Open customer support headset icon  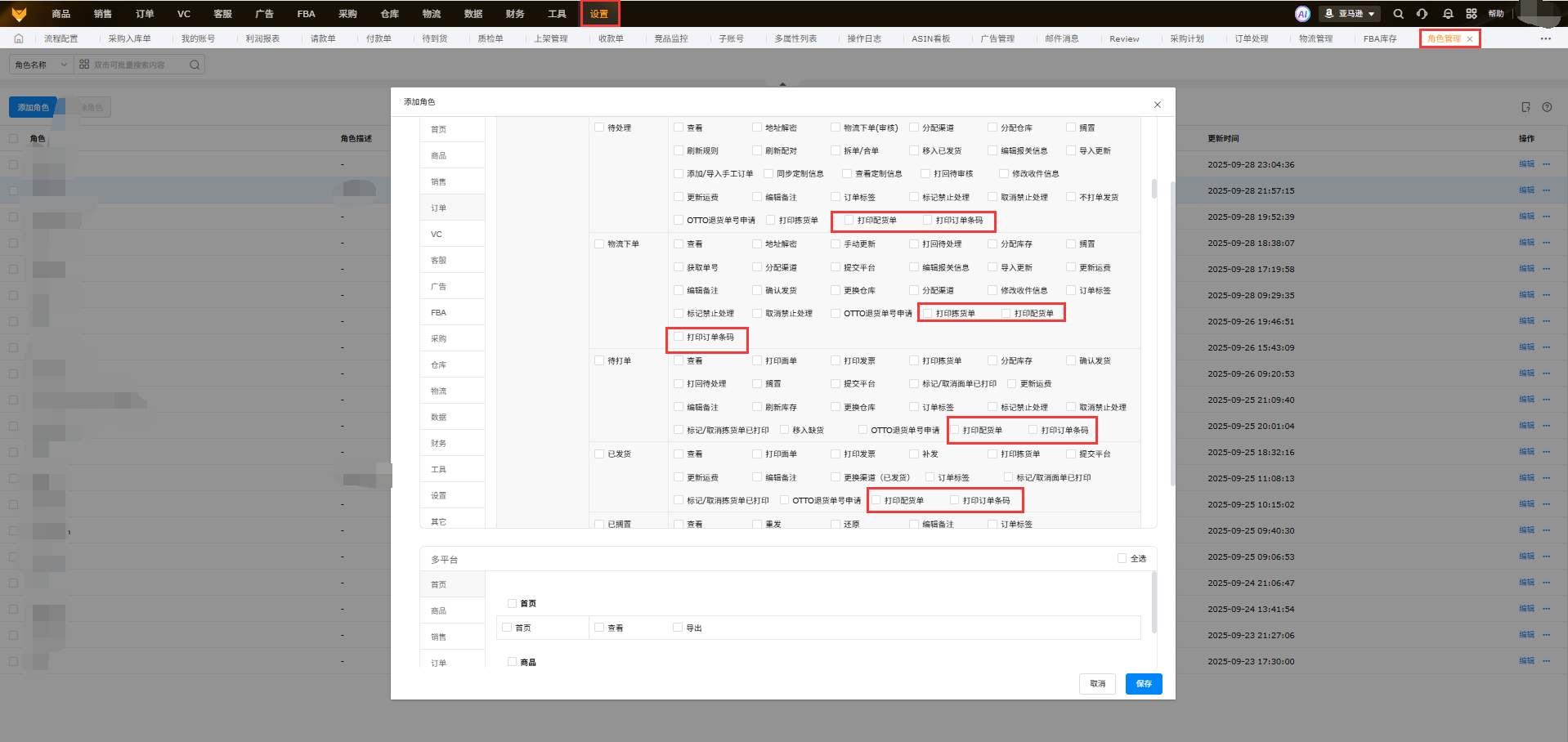tap(1422, 14)
